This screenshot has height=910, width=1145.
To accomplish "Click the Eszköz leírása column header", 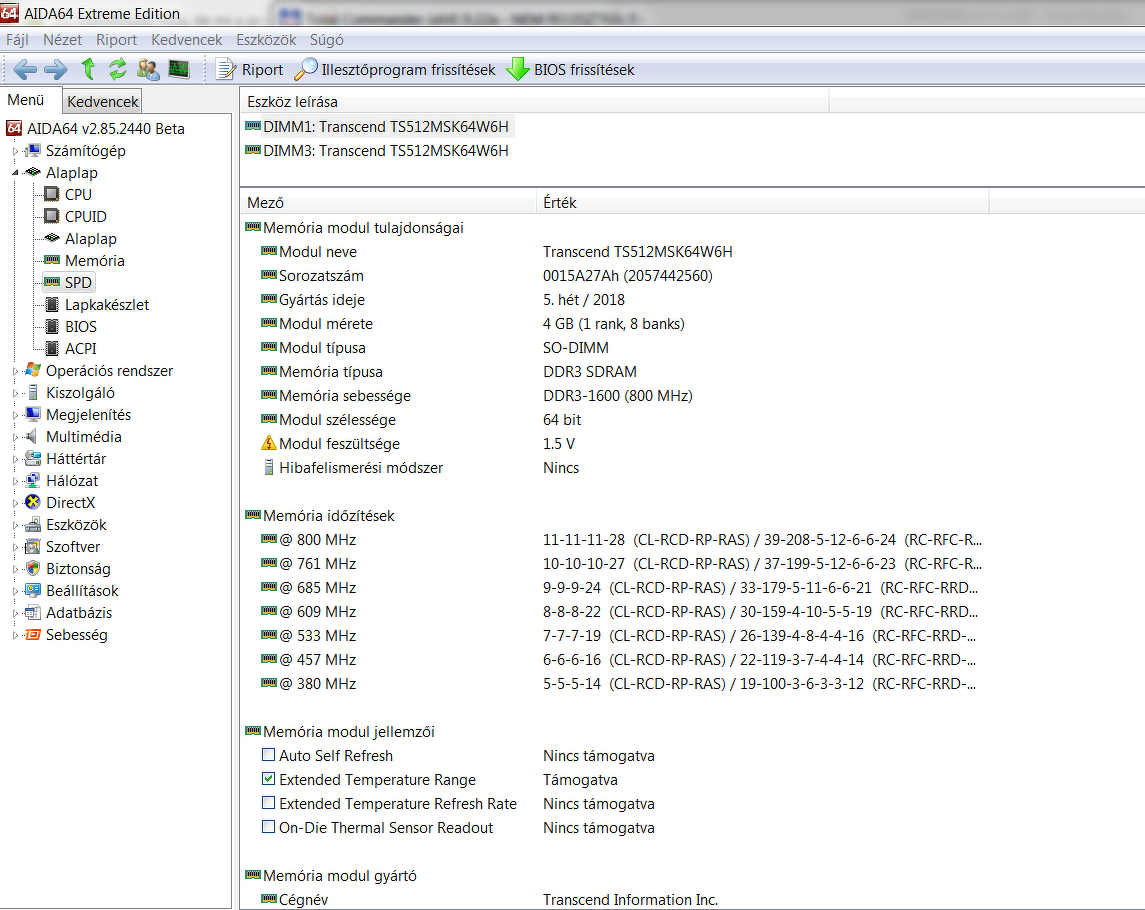I will (535, 102).
